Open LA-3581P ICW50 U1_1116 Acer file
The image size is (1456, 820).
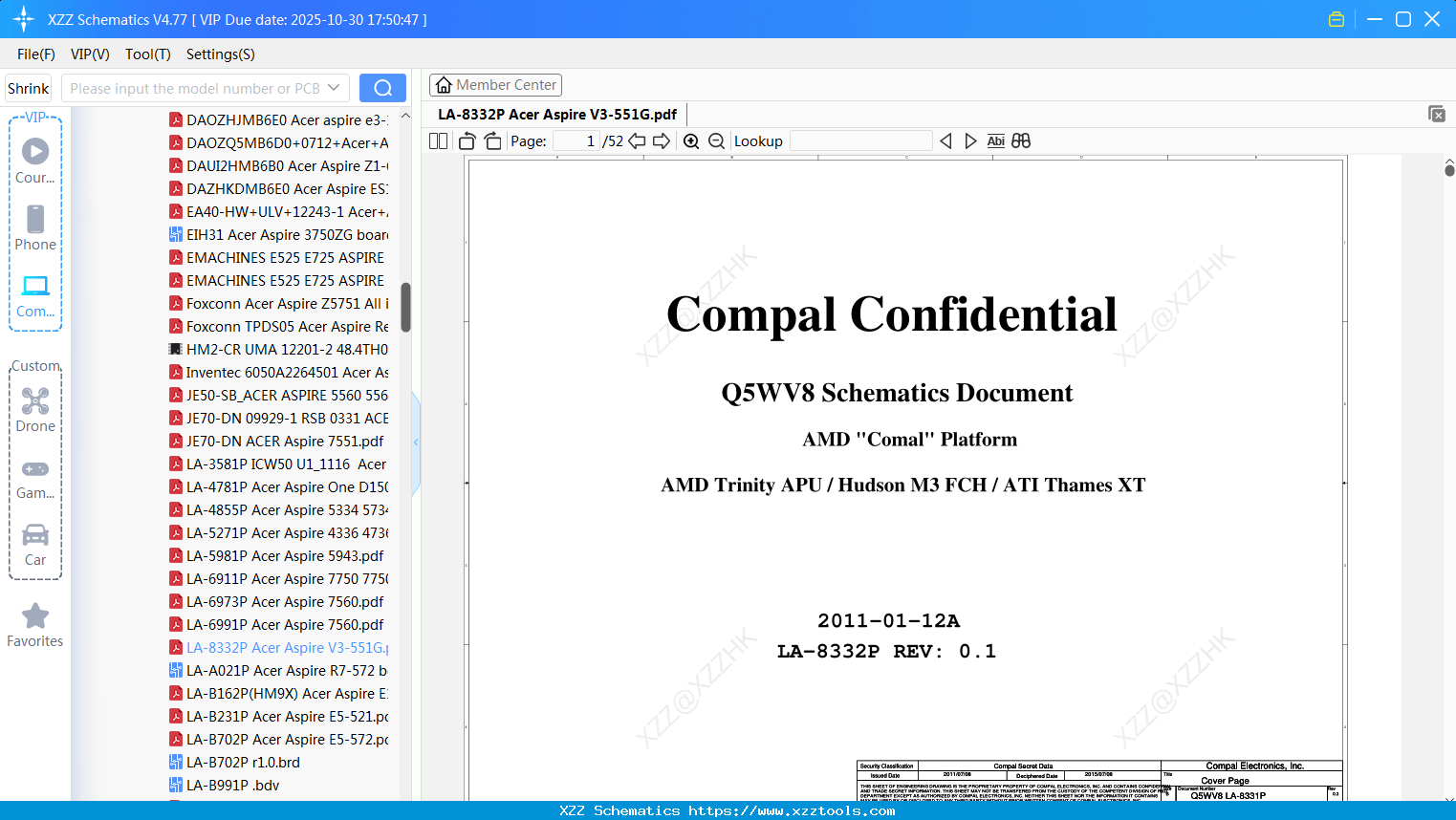(x=278, y=464)
